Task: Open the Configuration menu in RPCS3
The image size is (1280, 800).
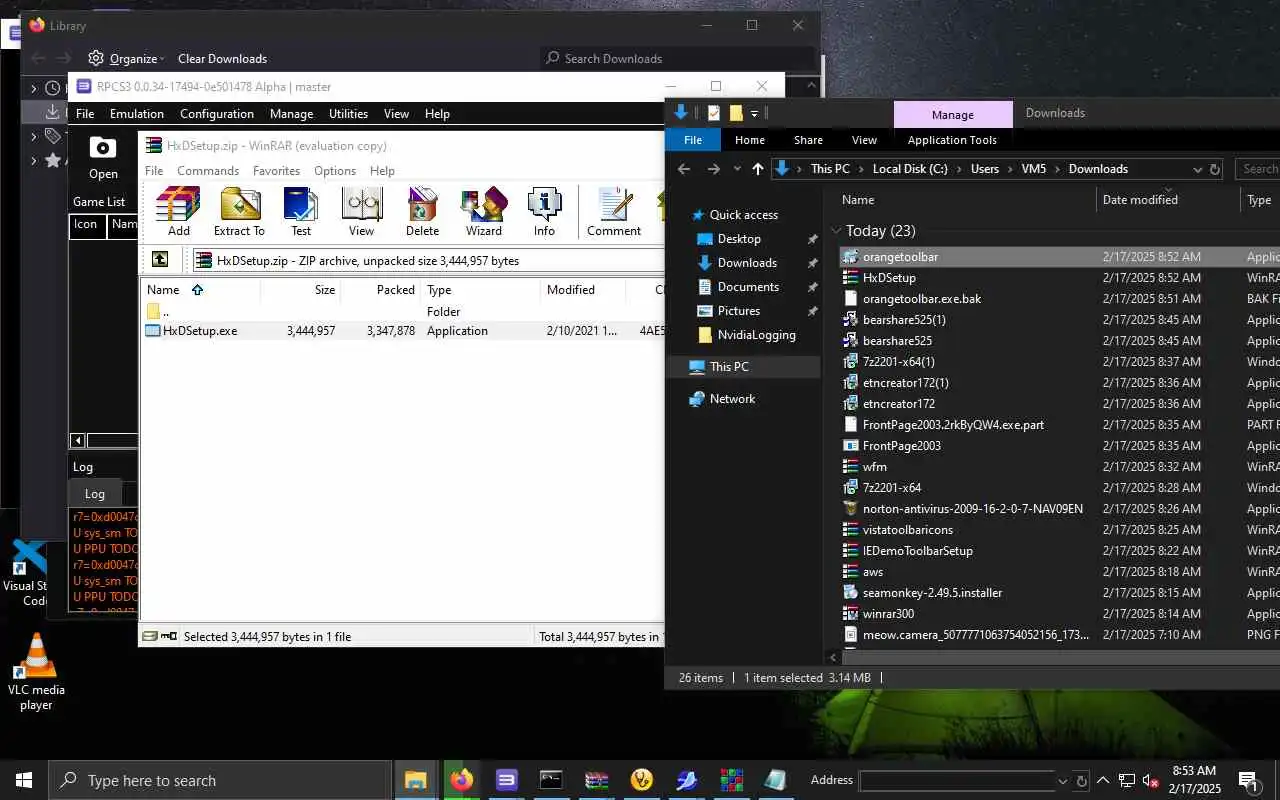Action: pyautogui.click(x=217, y=114)
